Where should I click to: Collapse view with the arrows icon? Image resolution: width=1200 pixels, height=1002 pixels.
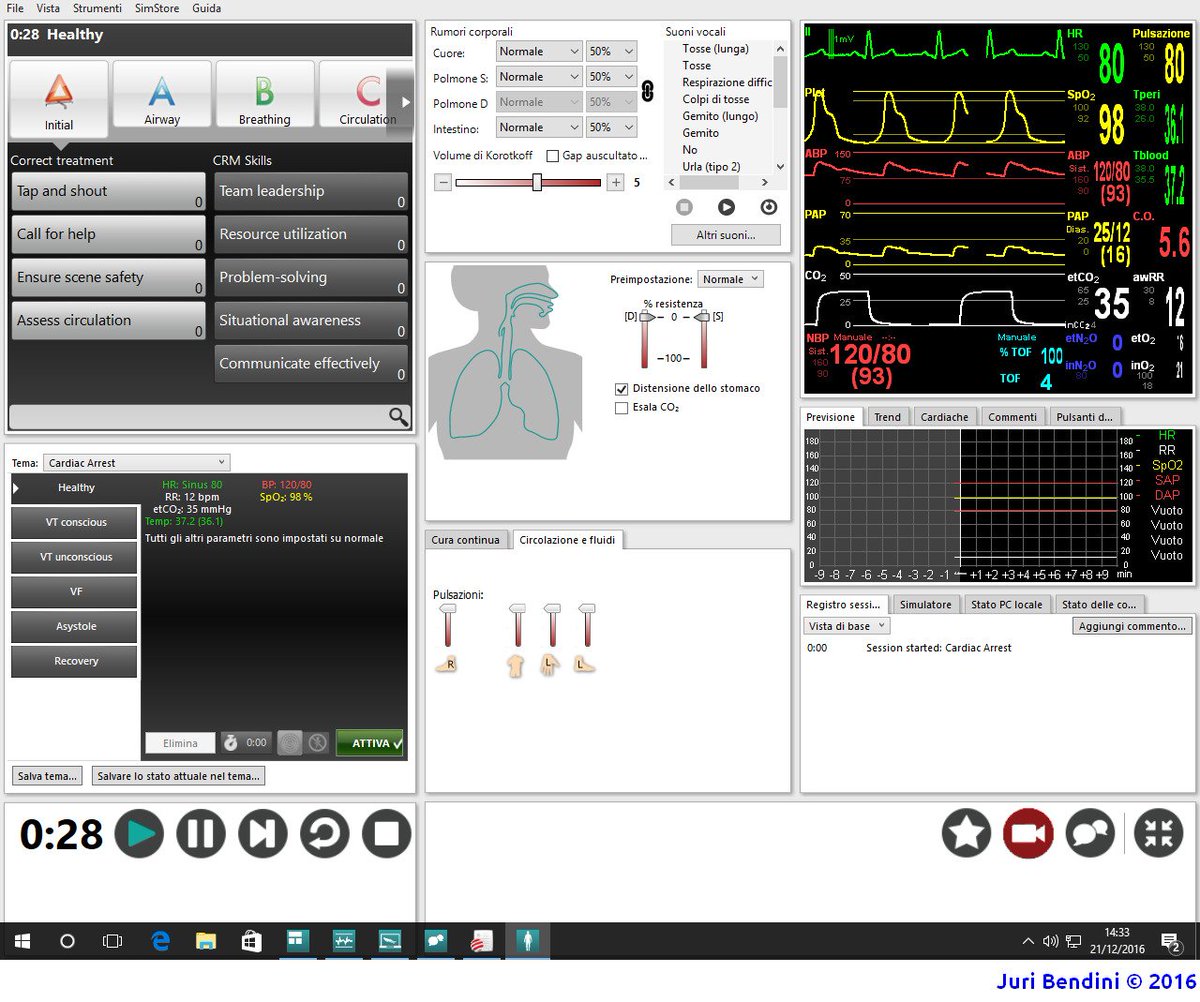pyautogui.click(x=1158, y=833)
